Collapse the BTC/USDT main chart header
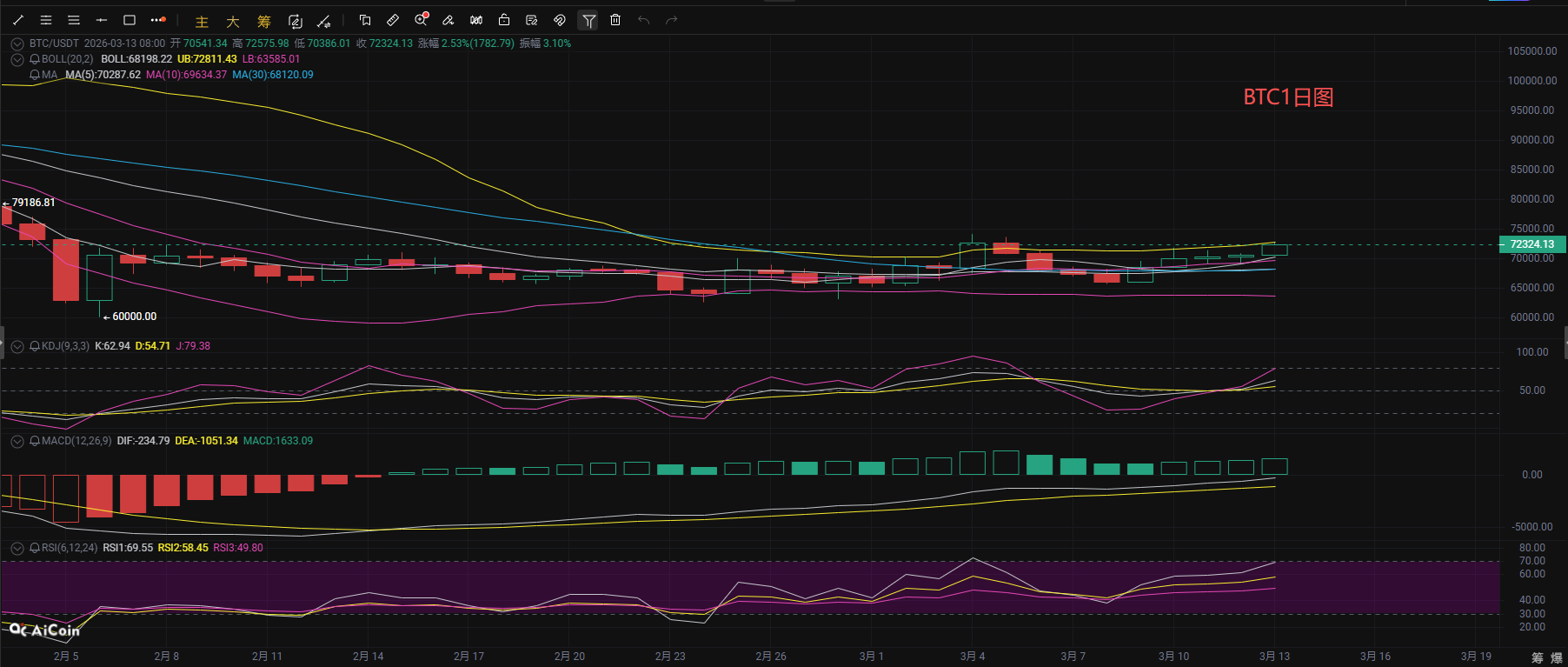Viewport: 1568px width, 667px height. tap(17, 43)
